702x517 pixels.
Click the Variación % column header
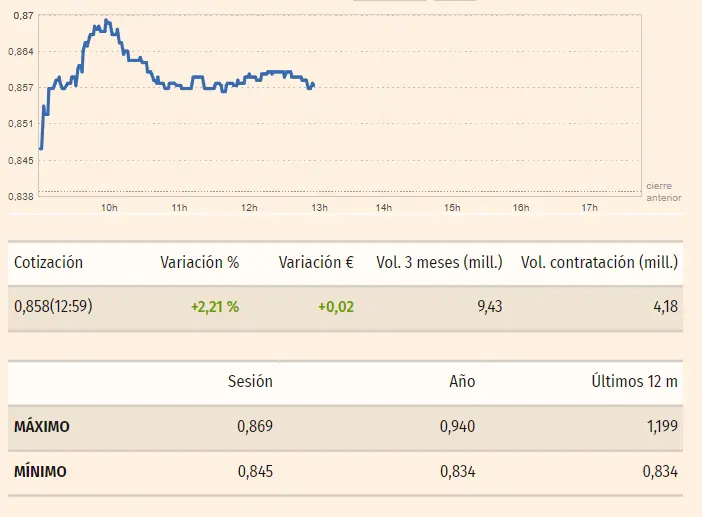[x=199, y=263]
